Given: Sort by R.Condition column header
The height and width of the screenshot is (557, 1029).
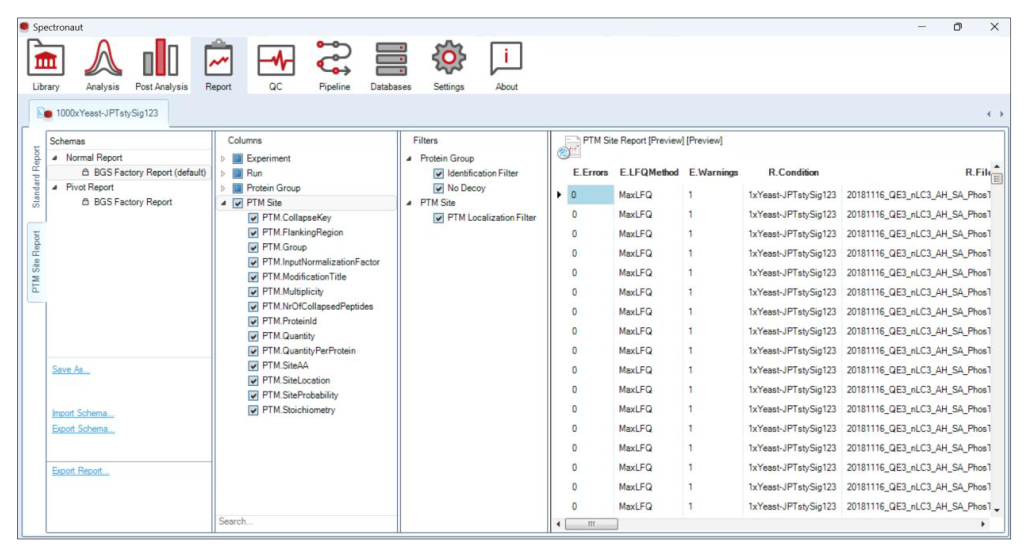Looking at the screenshot, I should [793, 173].
